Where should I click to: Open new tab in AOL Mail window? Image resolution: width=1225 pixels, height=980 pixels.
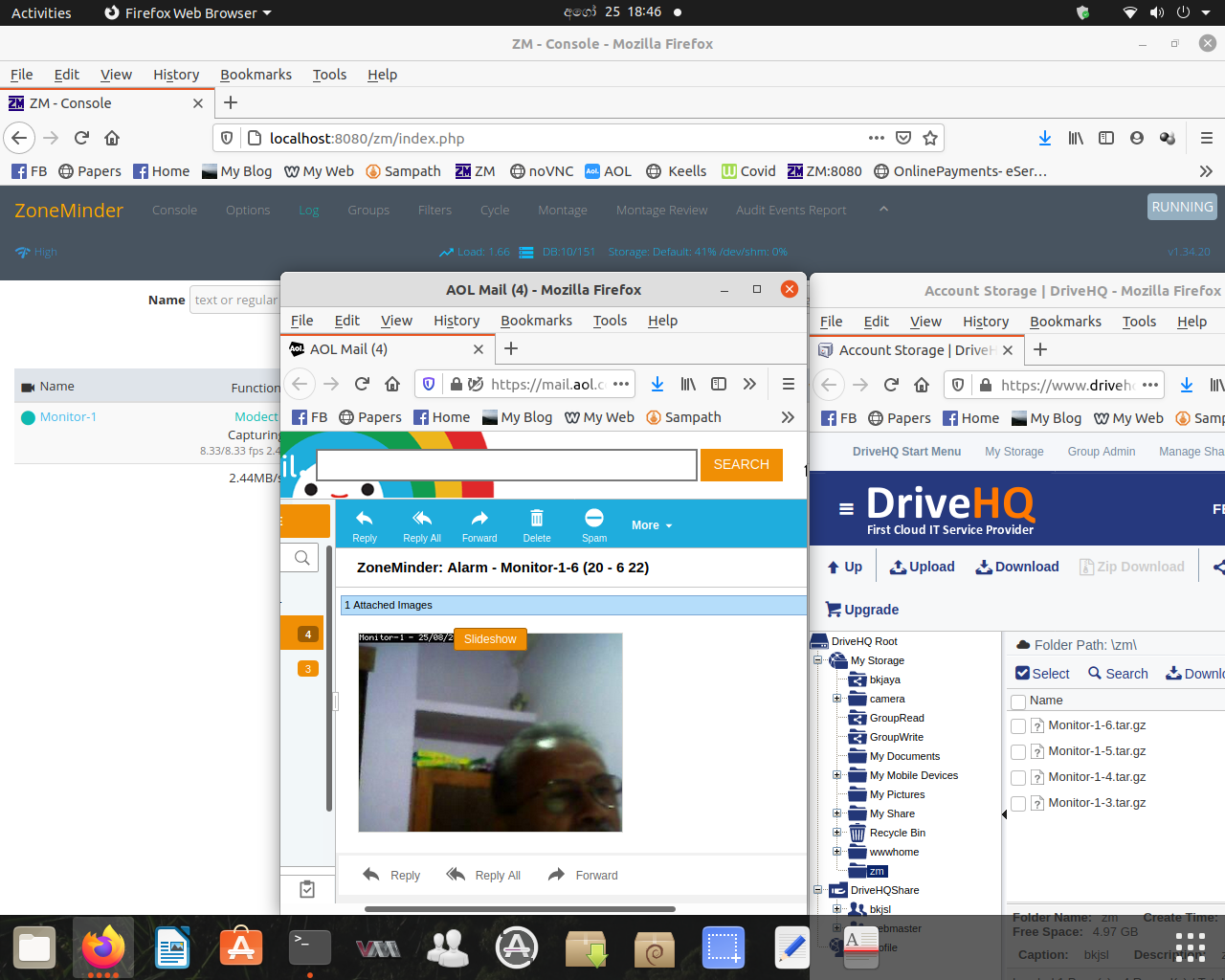click(x=511, y=348)
